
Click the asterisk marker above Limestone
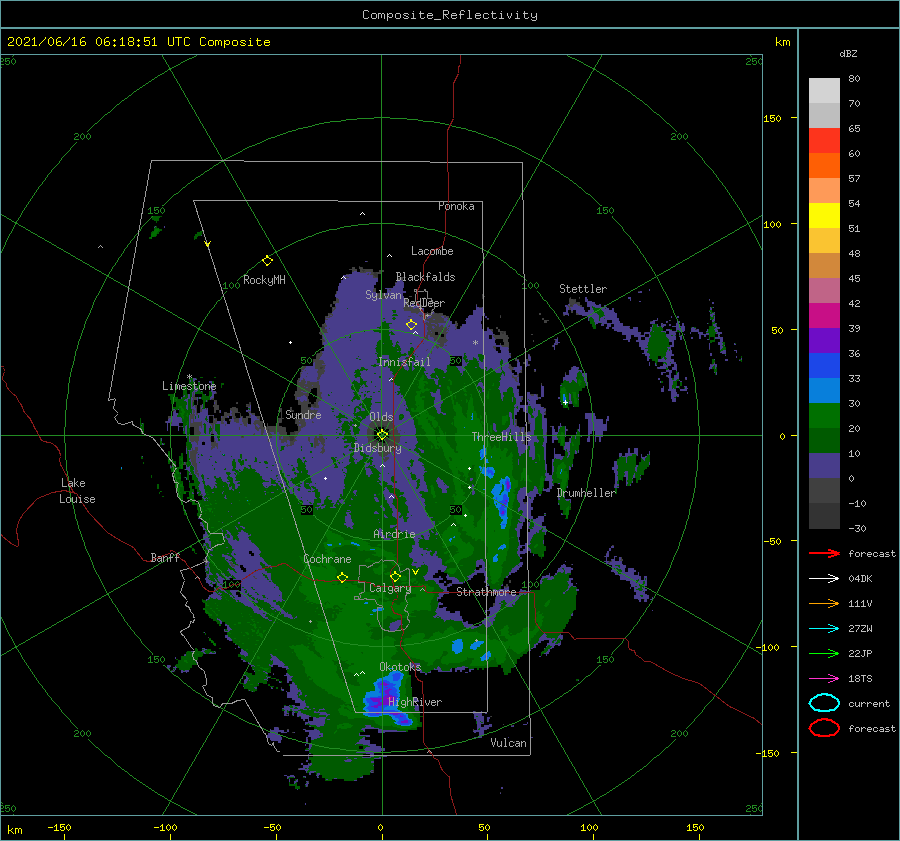click(x=189, y=378)
